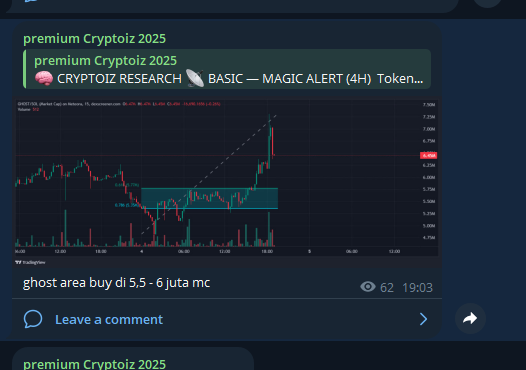The width and height of the screenshot is (526, 370).
Task: Click the eye views counter showing 62
Action: pos(377,287)
